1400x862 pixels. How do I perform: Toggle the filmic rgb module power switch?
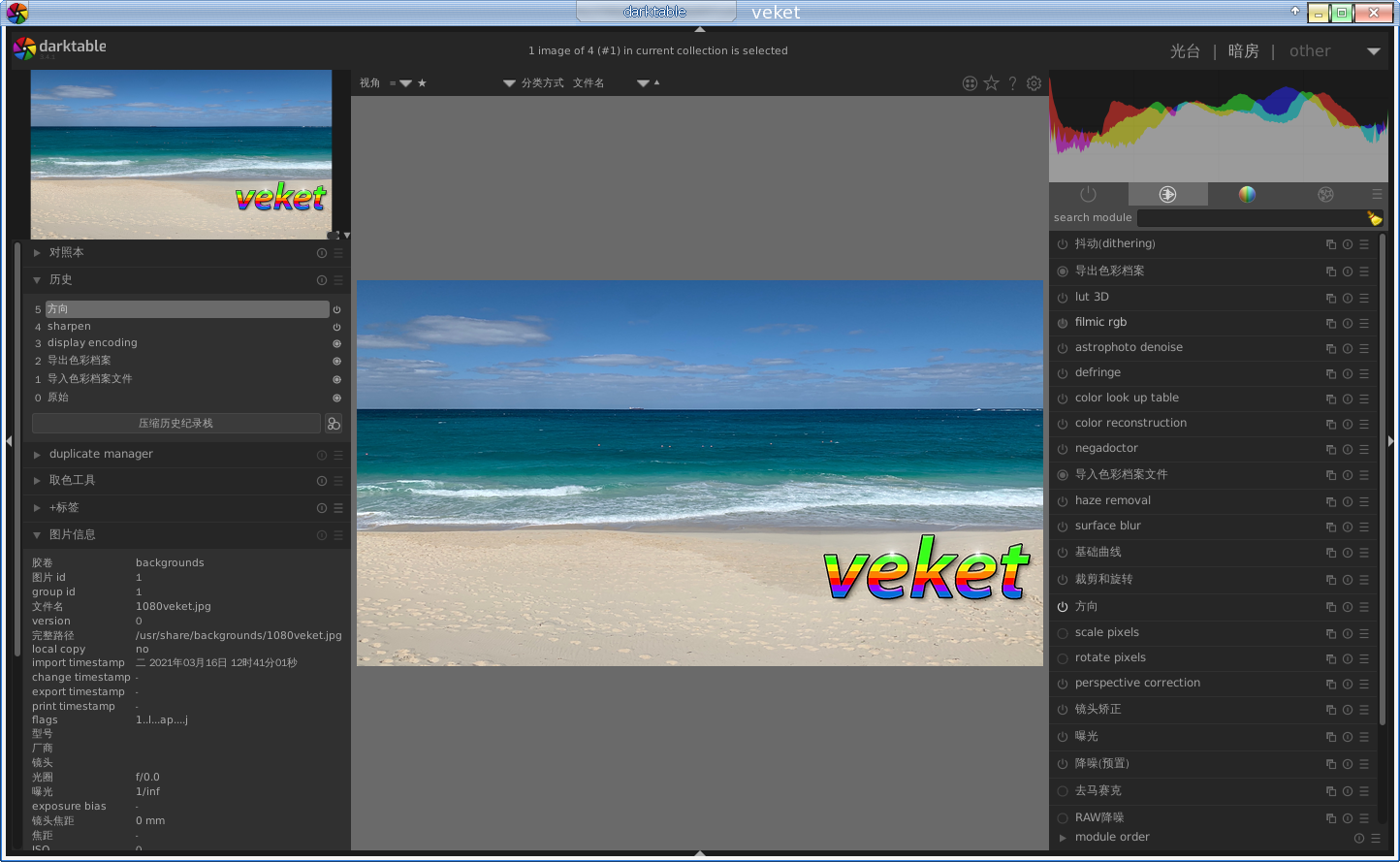point(1063,323)
